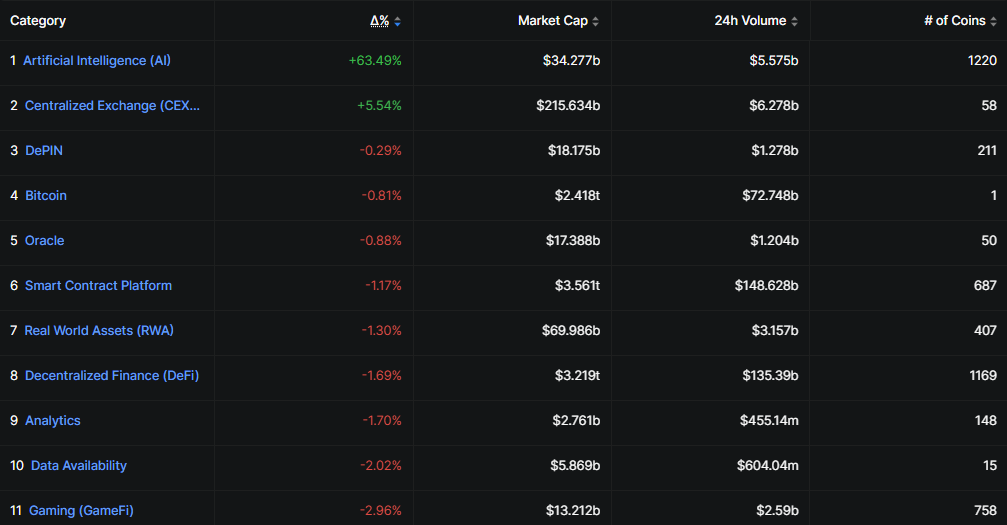Image resolution: width=1007 pixels, height=525 pixels.
Task: Click the sort arrows beside Δ% header
Action: coord(397,21)
